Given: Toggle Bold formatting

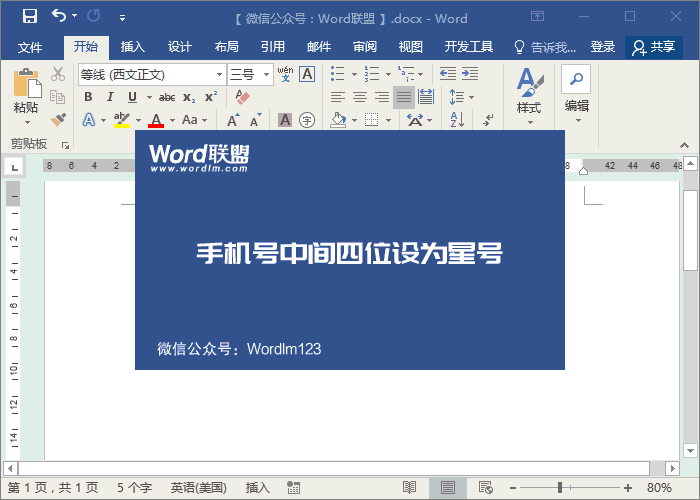Looking at the screenshot, I should (x=88, y=97).
